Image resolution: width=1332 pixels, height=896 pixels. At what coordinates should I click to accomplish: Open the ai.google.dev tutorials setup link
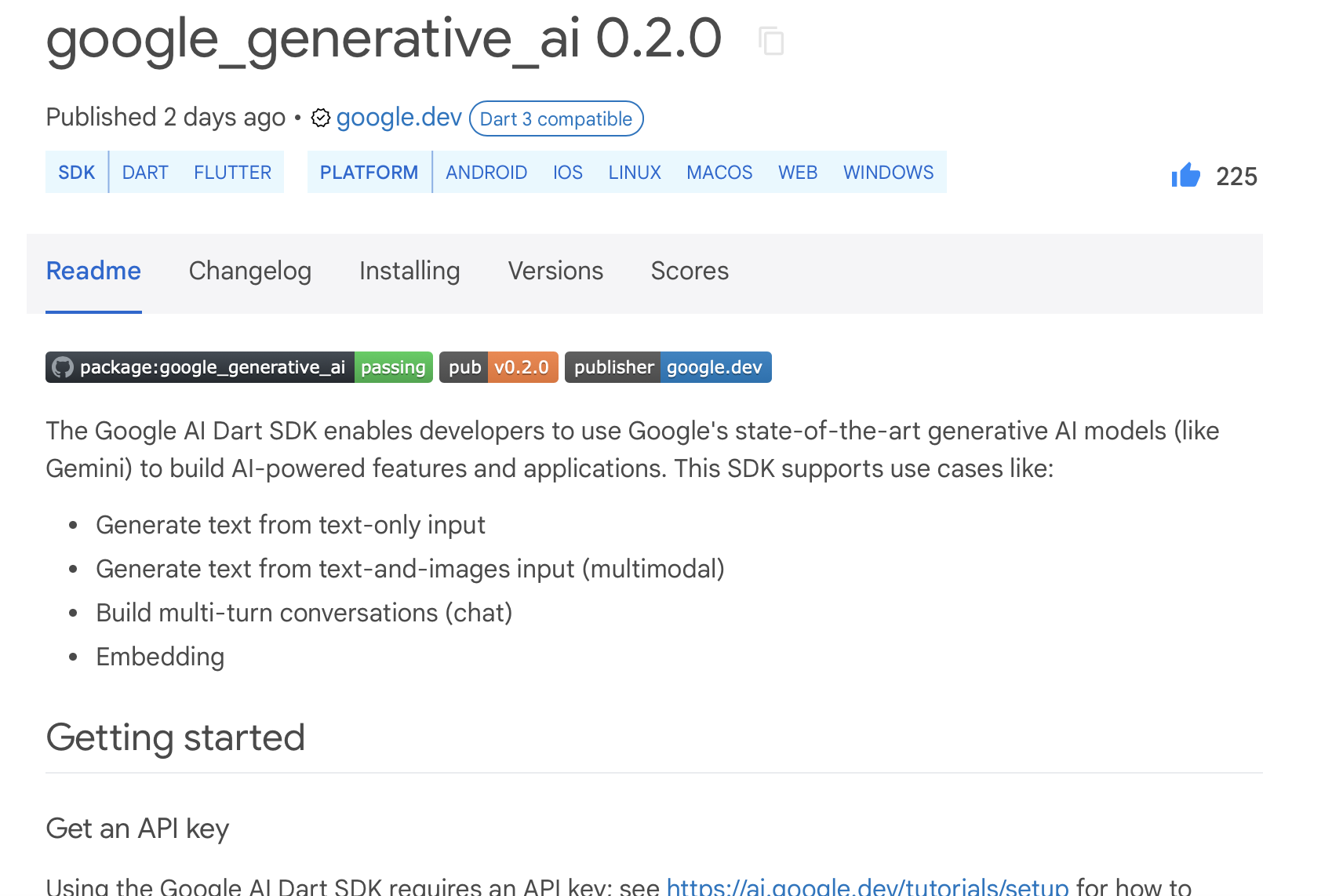868,887
